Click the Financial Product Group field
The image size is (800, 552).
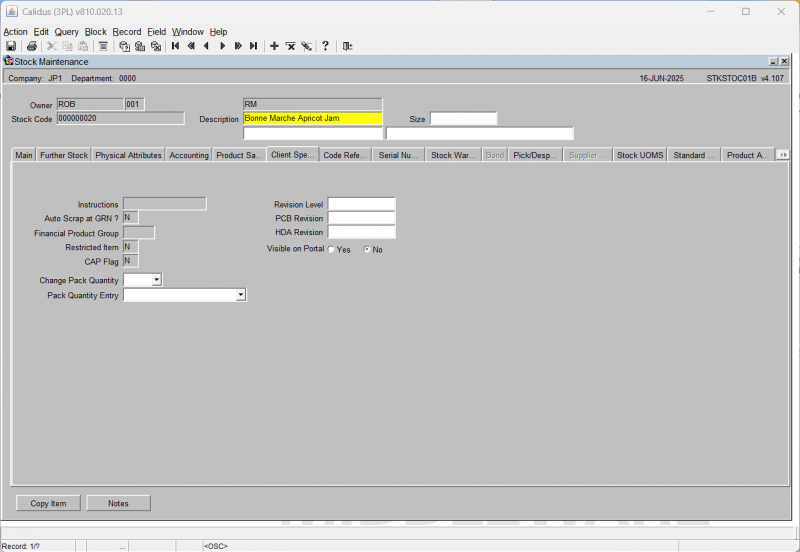click(139, 233)
